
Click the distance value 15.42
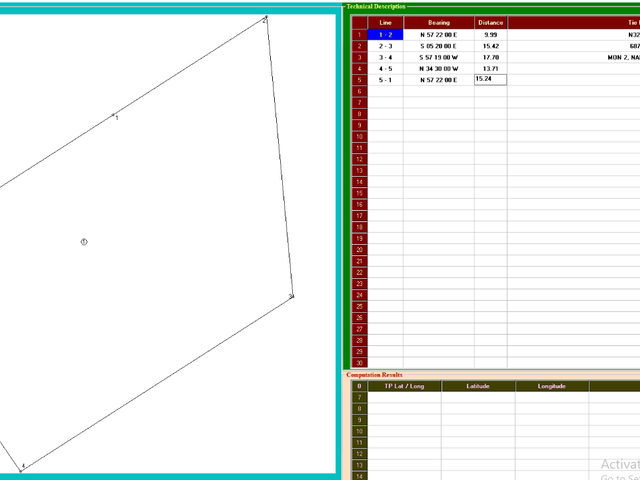coord(491,46)
